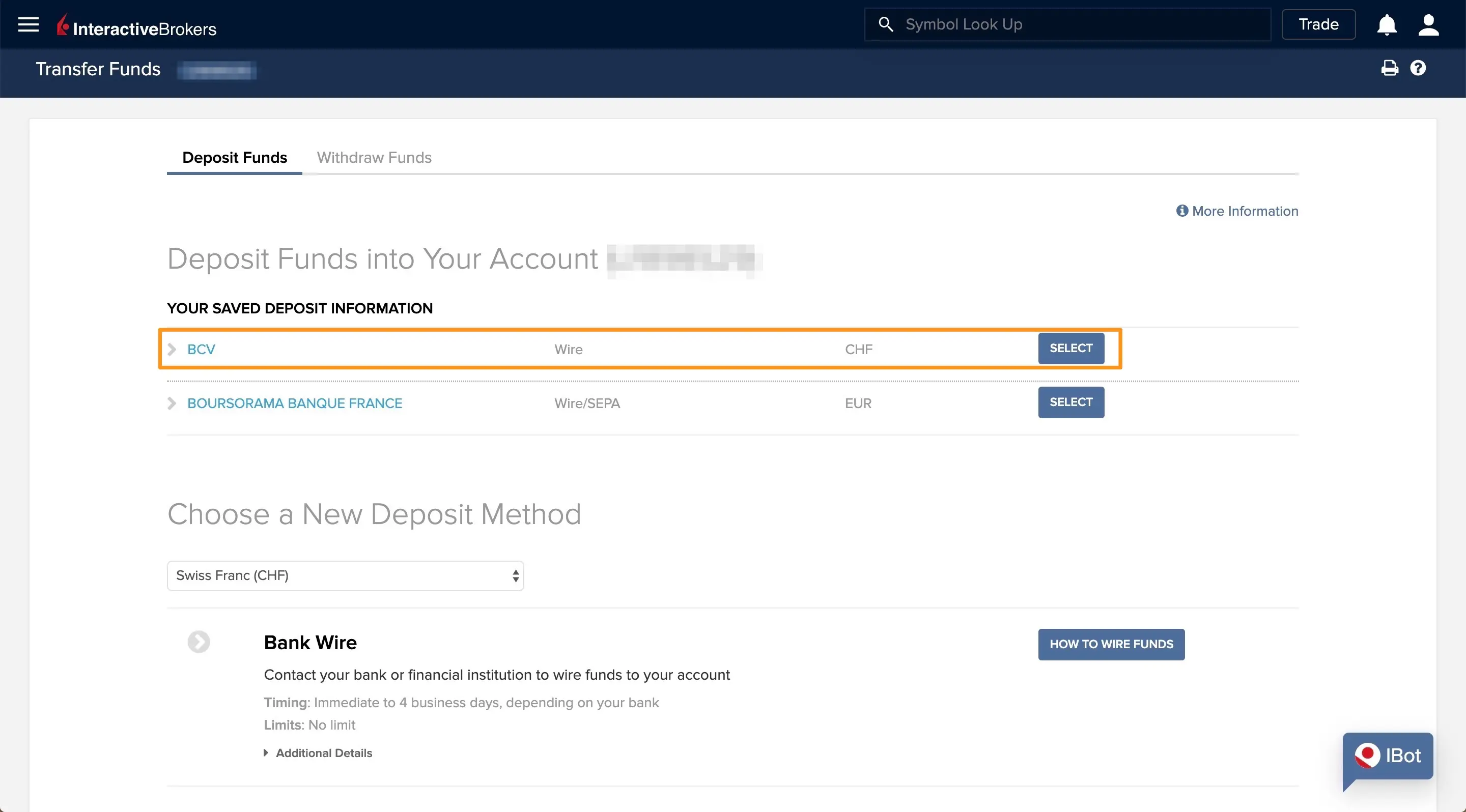Select the BCV wire deposit
The width and height of the screenshot is (1466, 812).
(x=1071, y=348)
